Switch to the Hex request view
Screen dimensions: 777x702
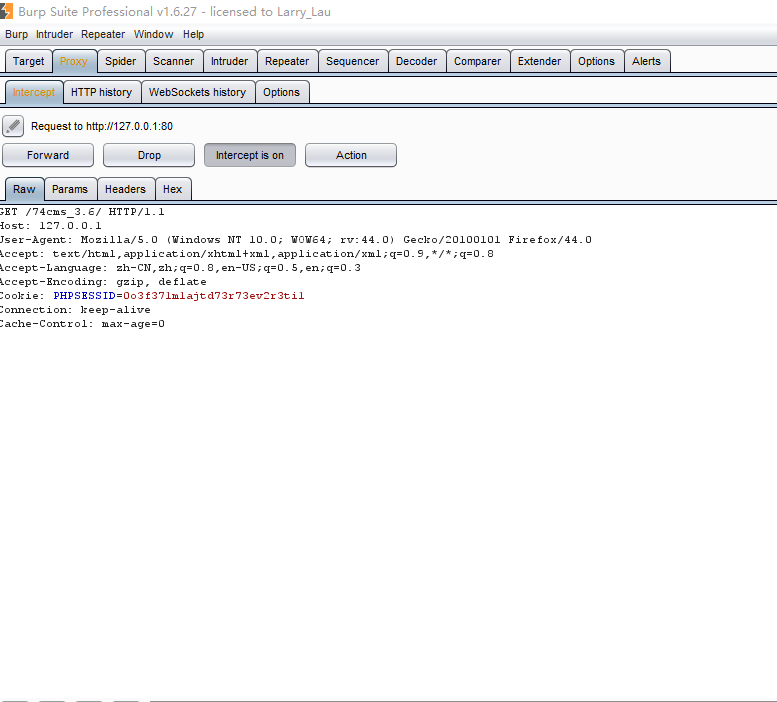click(172, 189)
